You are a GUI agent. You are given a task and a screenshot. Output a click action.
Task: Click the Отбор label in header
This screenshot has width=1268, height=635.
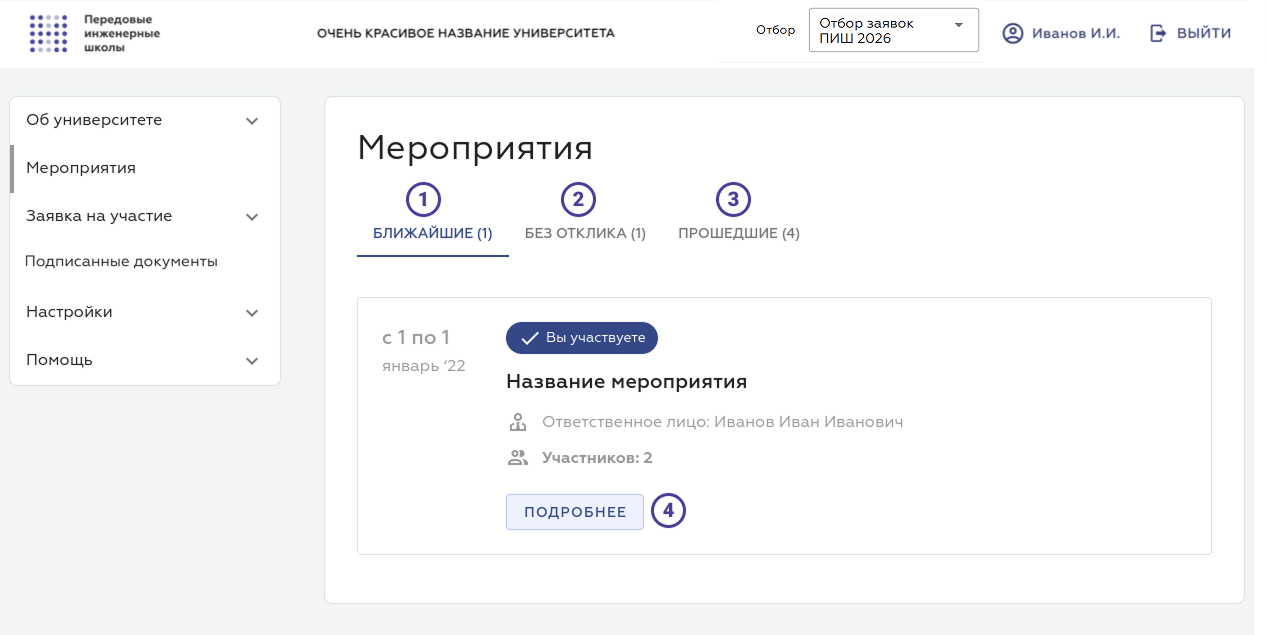click(x=776, y=30)
